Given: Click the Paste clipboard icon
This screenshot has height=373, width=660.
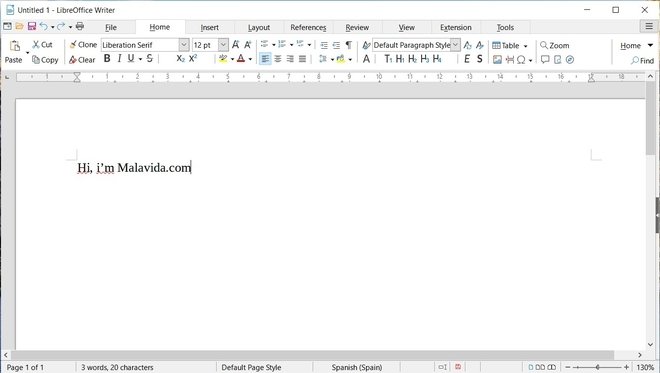Looking at the screenshot, I should point(15,45).
